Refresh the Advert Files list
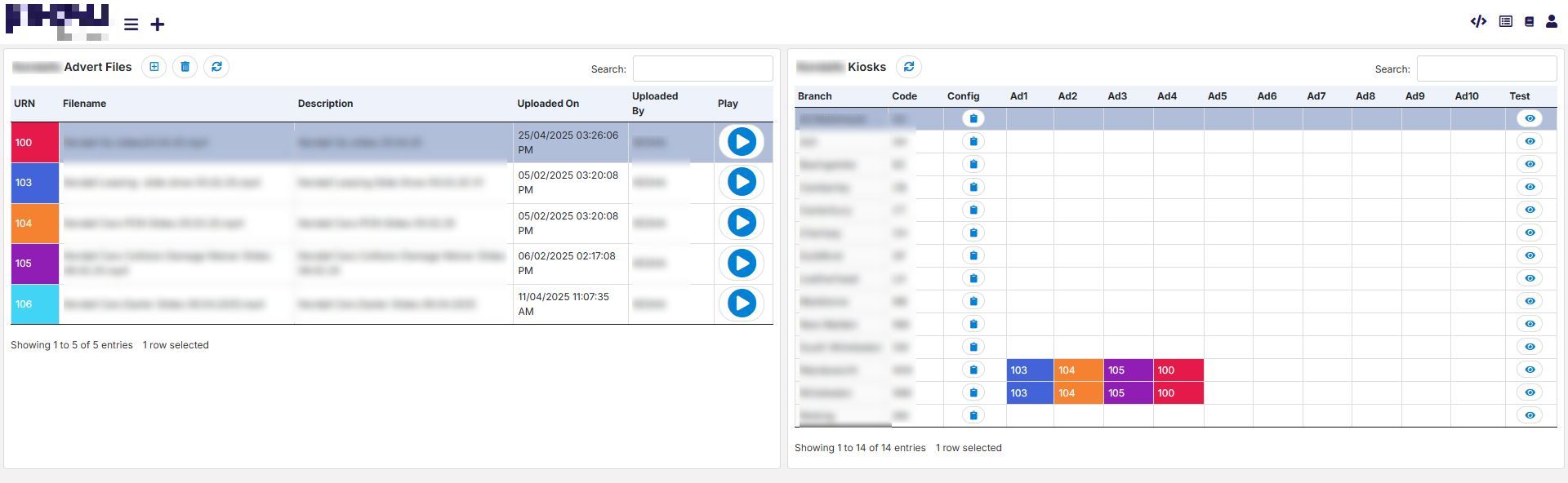 pos(216,67)
